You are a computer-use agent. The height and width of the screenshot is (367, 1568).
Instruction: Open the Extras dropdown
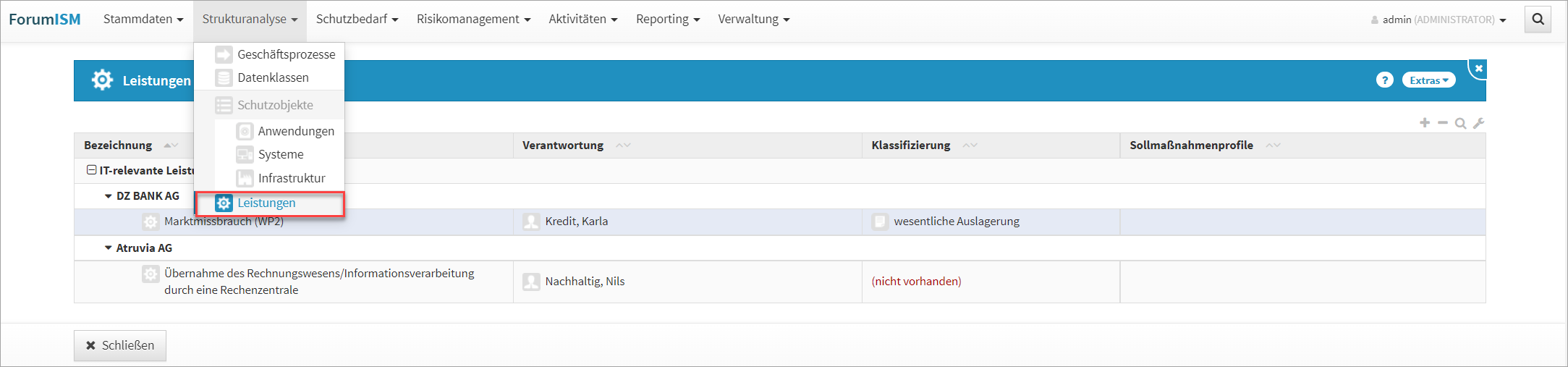pos(1428,80)
